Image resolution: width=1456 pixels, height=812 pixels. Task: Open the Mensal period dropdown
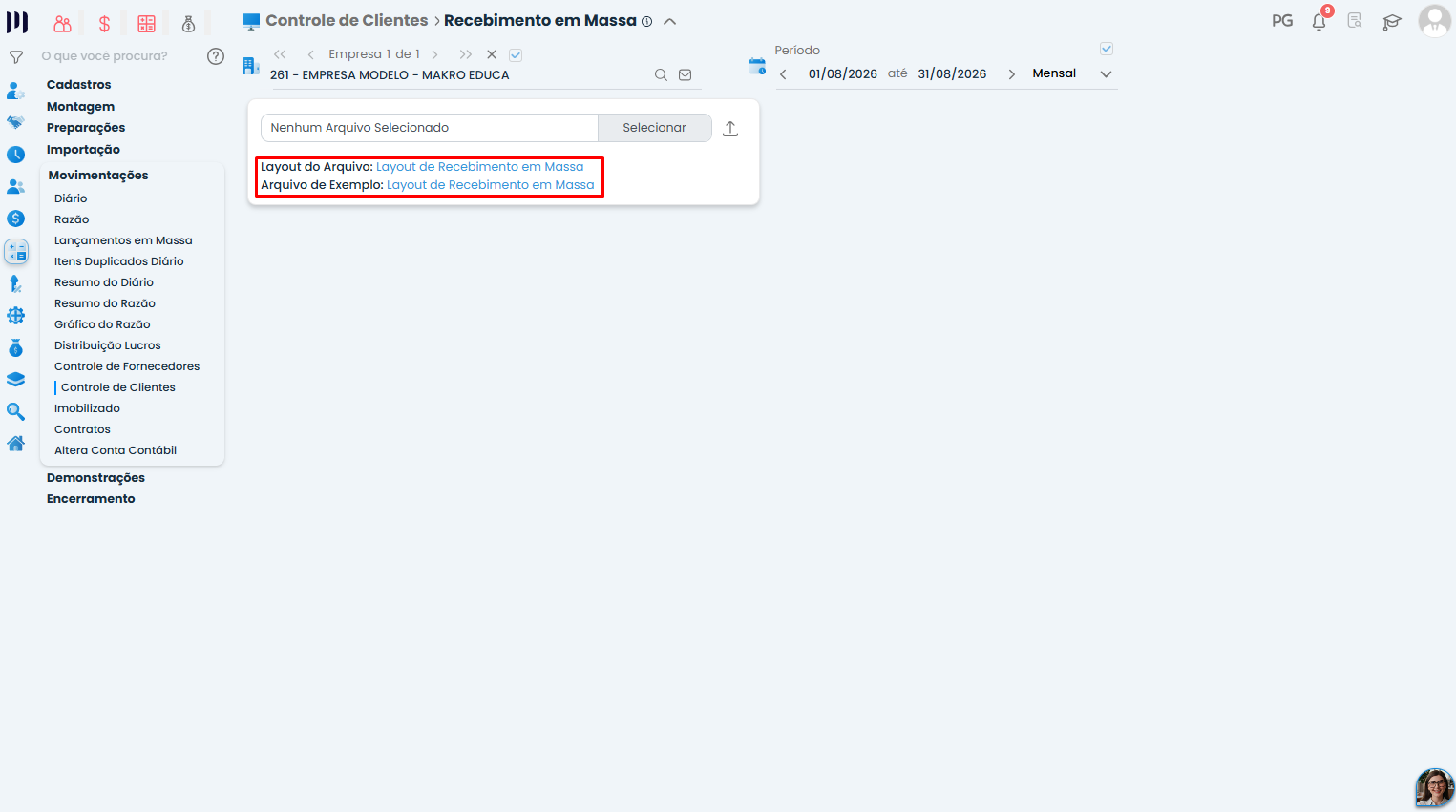(x=1072, y=73)
